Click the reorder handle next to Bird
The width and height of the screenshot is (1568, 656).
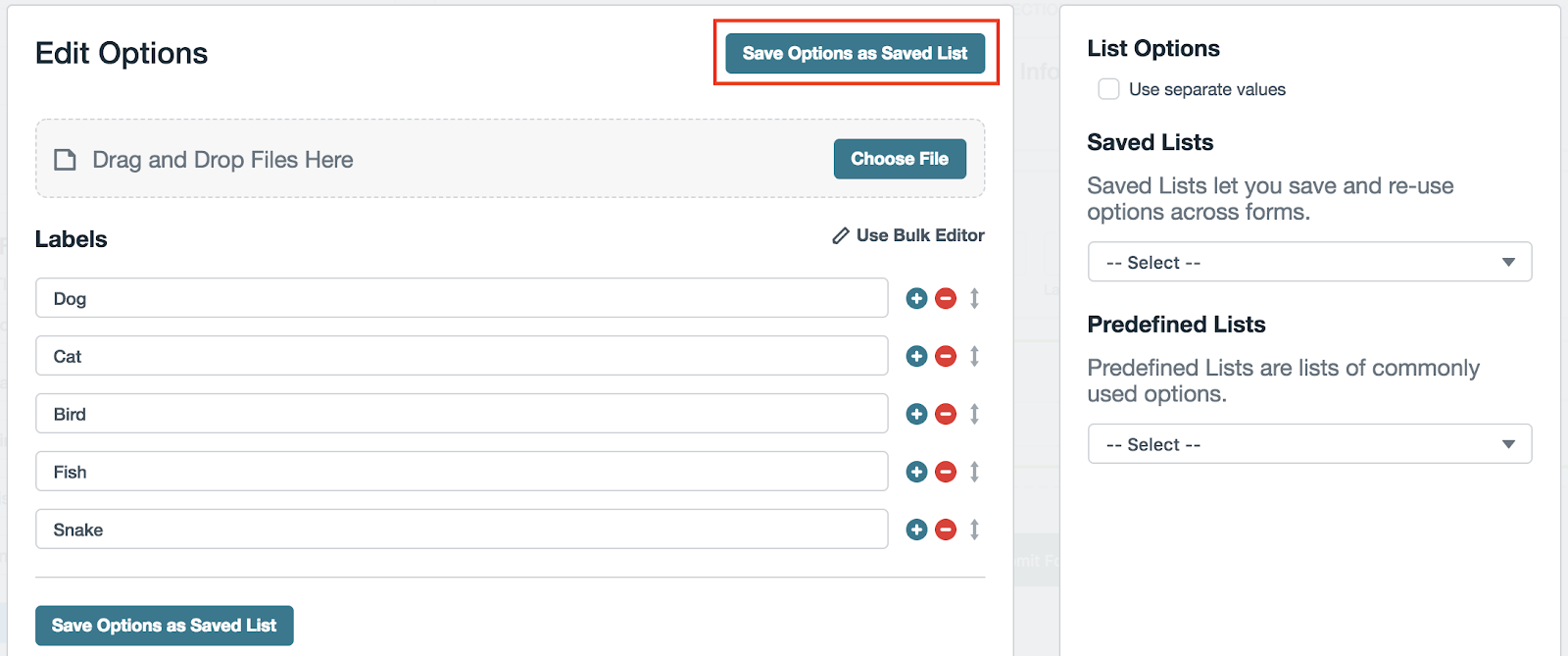click(974, 414)
